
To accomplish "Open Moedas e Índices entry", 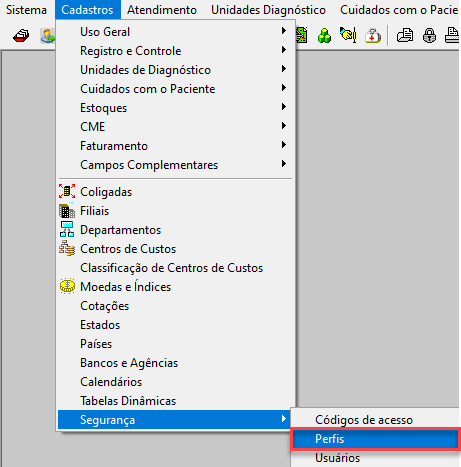I will (175, 287).
